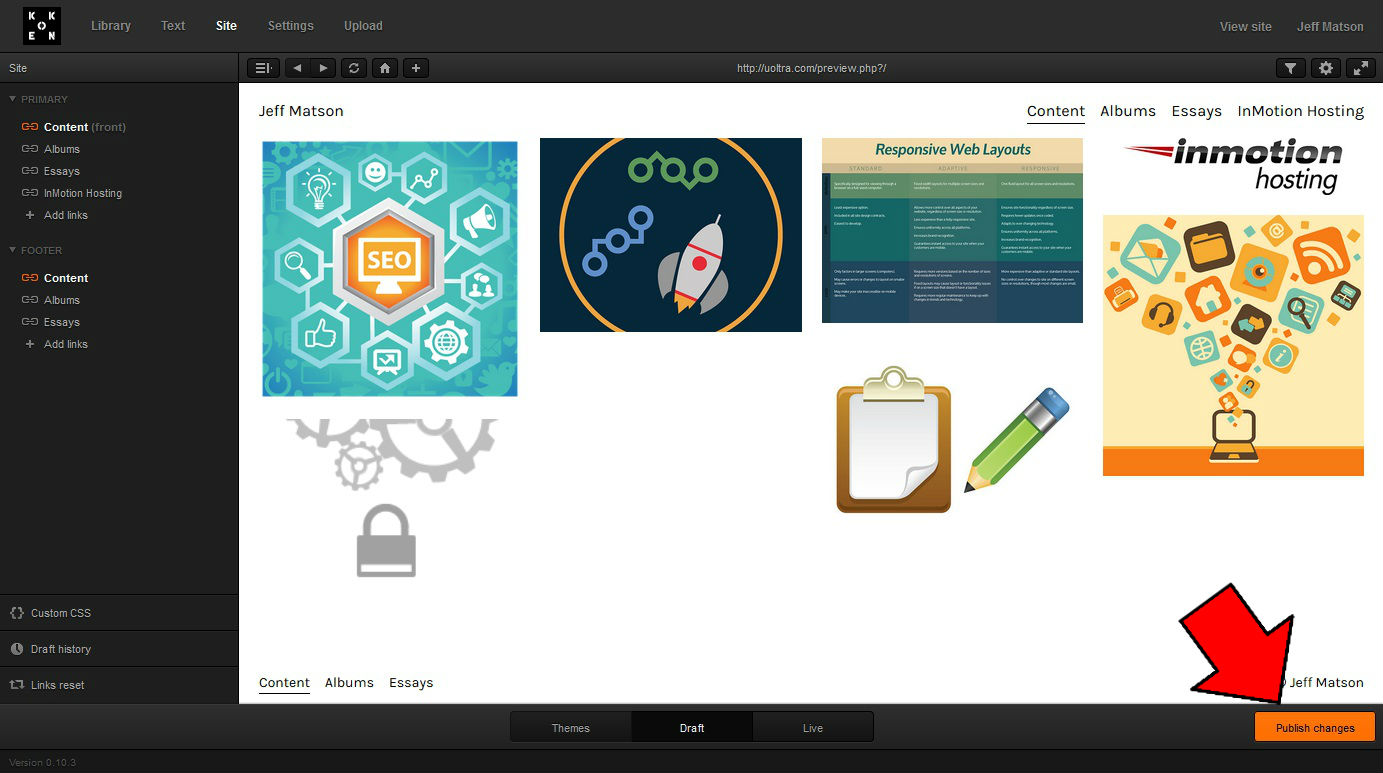Open the Library section
The width and height of the screenshot is (1383, 773).
click(x=111, y=26)
